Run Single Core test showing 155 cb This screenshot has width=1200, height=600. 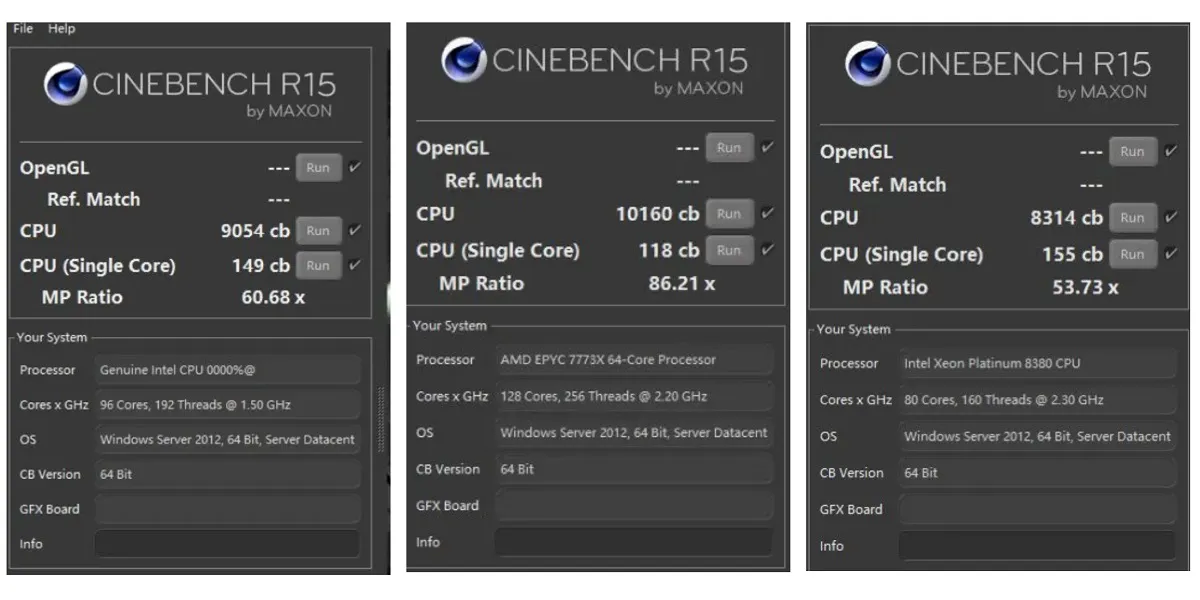(x=1133, y=254)
